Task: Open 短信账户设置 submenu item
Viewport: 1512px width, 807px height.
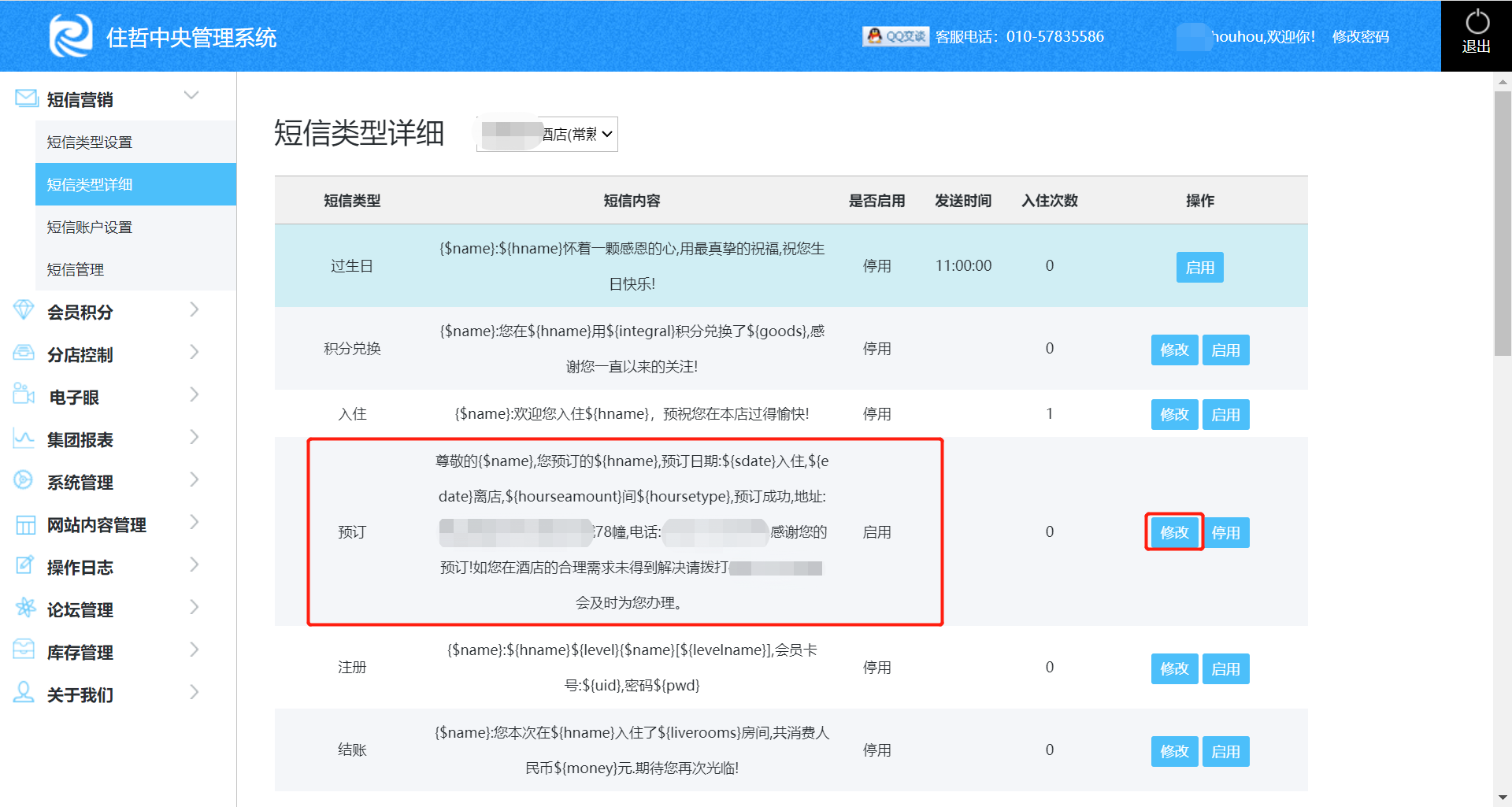Action: [x=135, y=227]
